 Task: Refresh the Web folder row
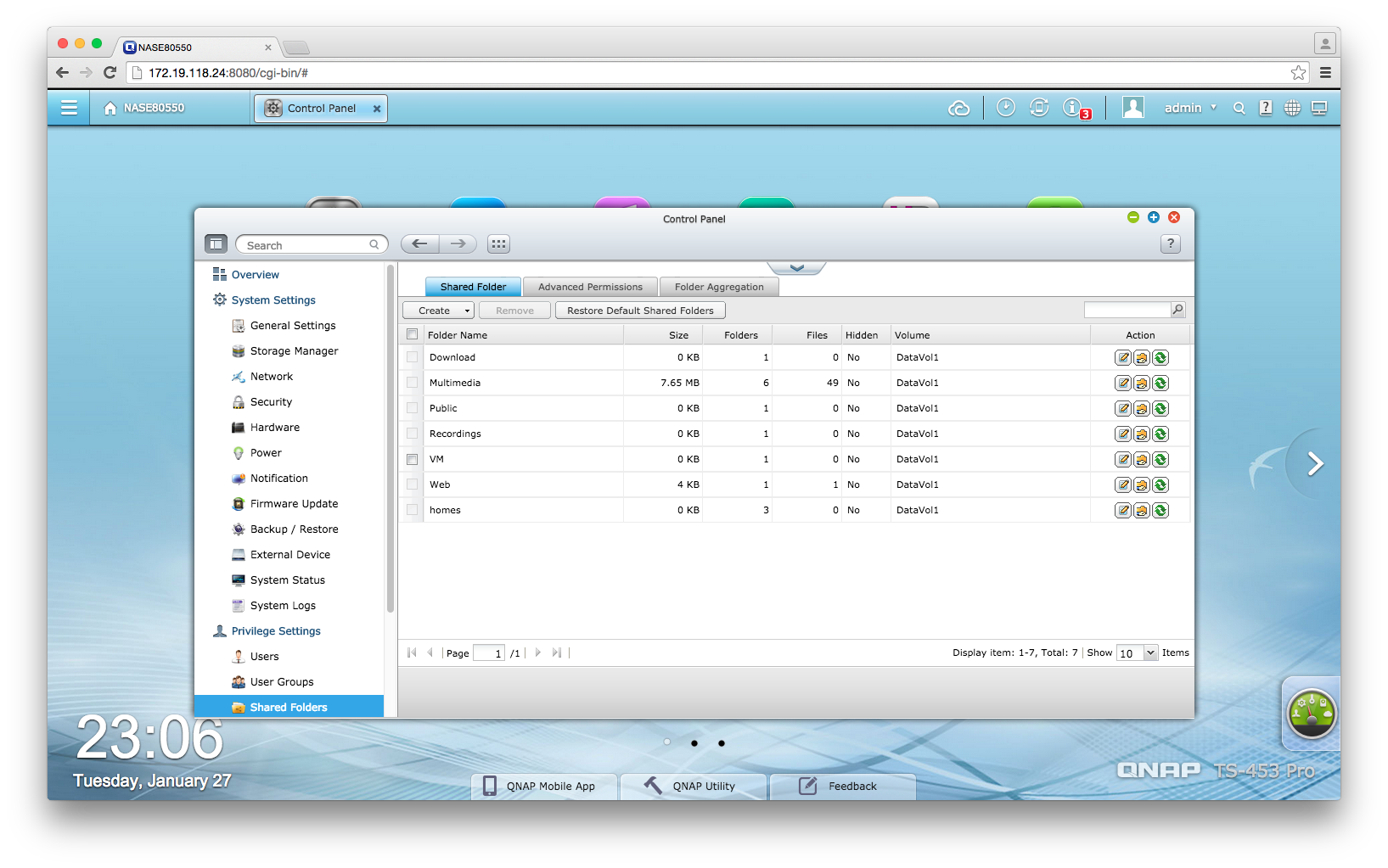[1160, 485]
